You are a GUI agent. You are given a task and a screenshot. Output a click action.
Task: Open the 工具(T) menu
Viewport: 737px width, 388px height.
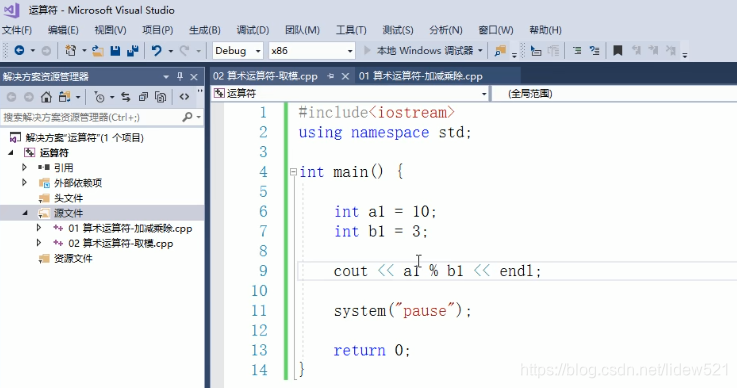click(x=351, y=30)
